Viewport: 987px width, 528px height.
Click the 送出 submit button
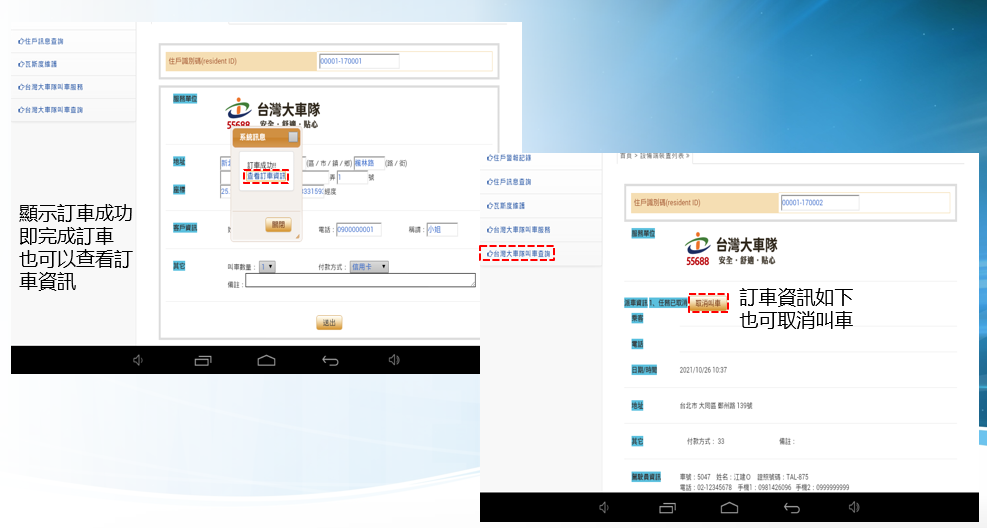(x=329, y=323)
